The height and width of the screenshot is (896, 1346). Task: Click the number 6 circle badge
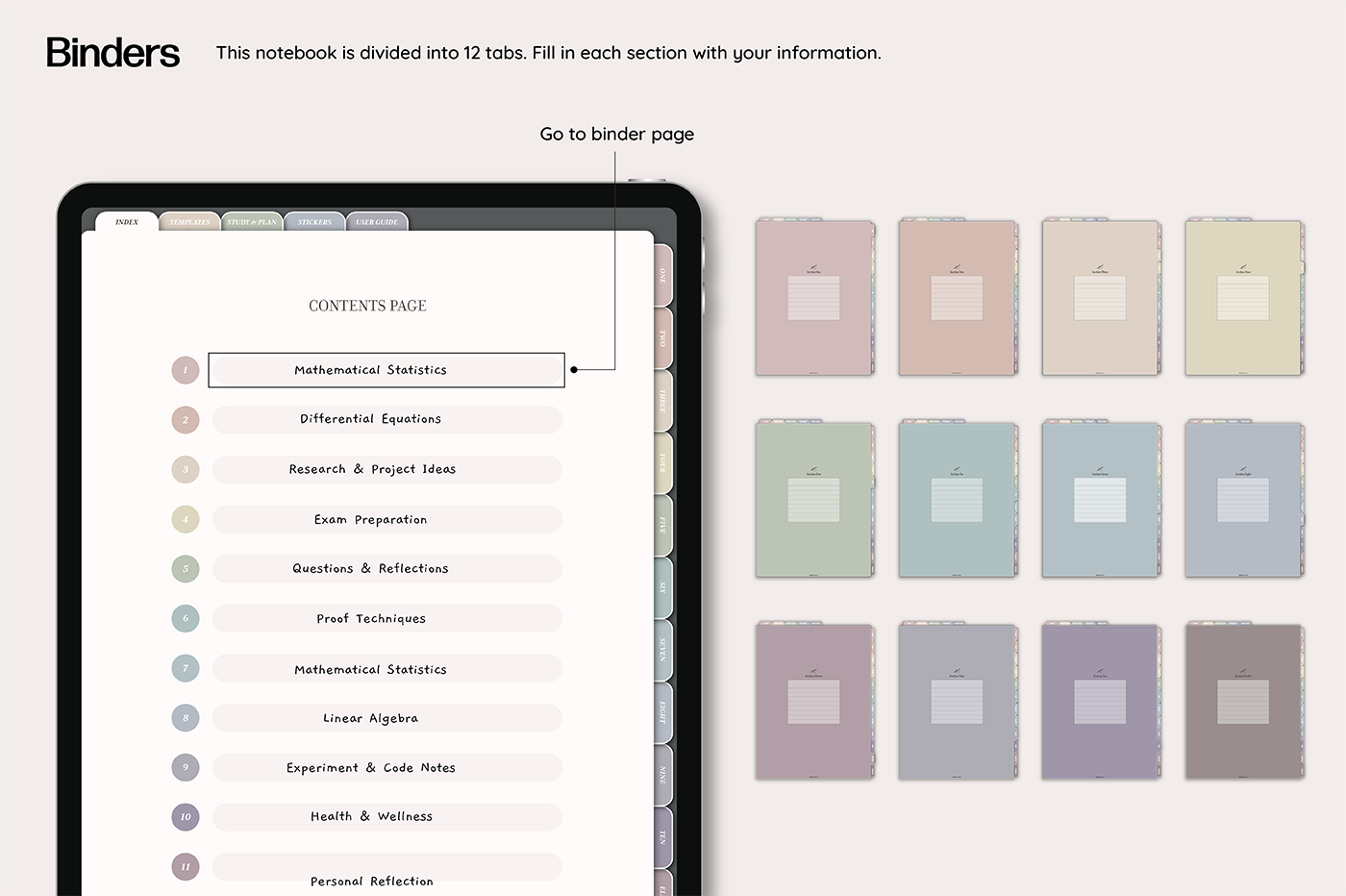(x=186, y=618)
